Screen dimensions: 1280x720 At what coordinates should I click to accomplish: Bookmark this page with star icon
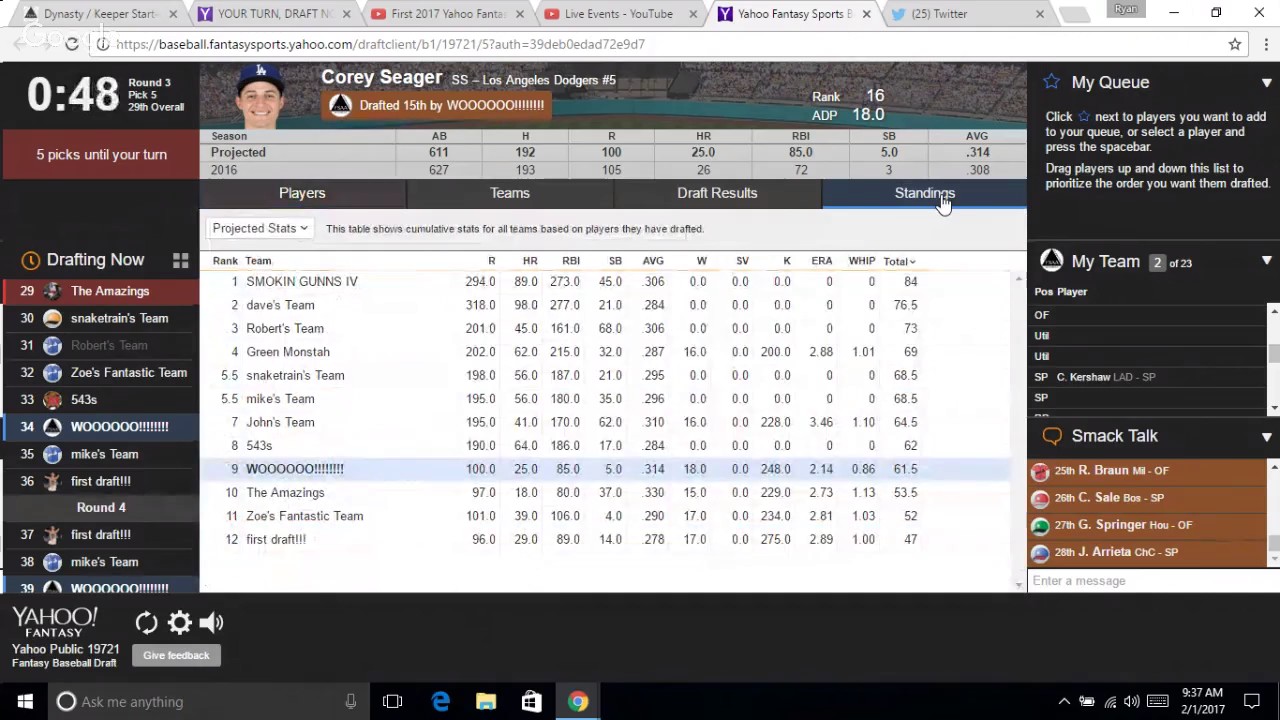1235,44
